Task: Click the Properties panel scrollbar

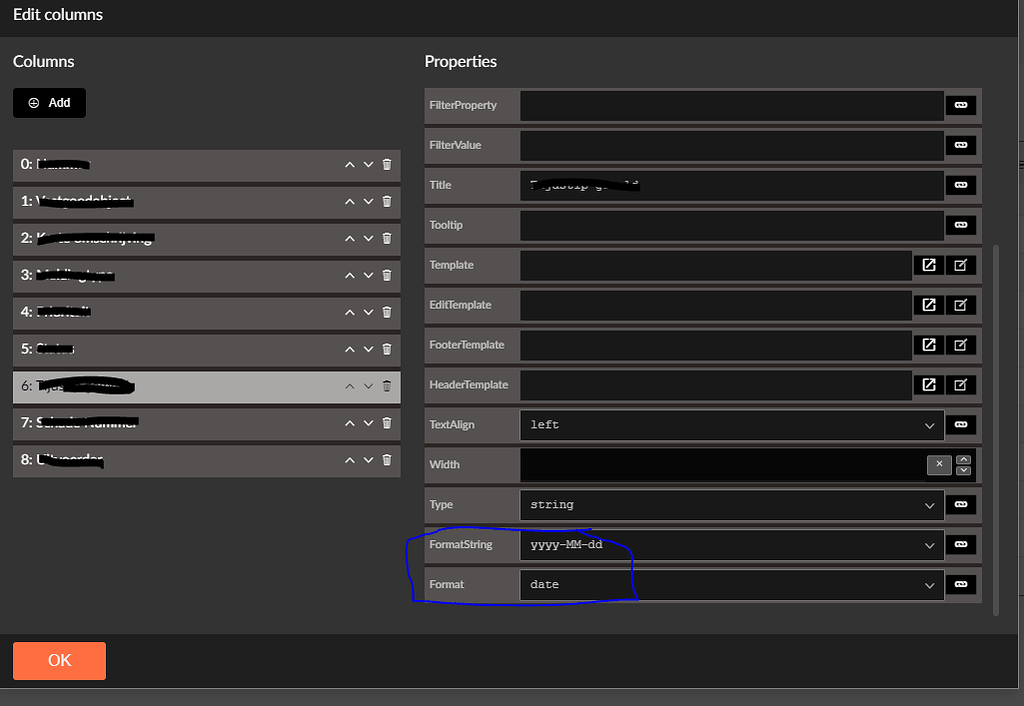Action: pos(995,430)
